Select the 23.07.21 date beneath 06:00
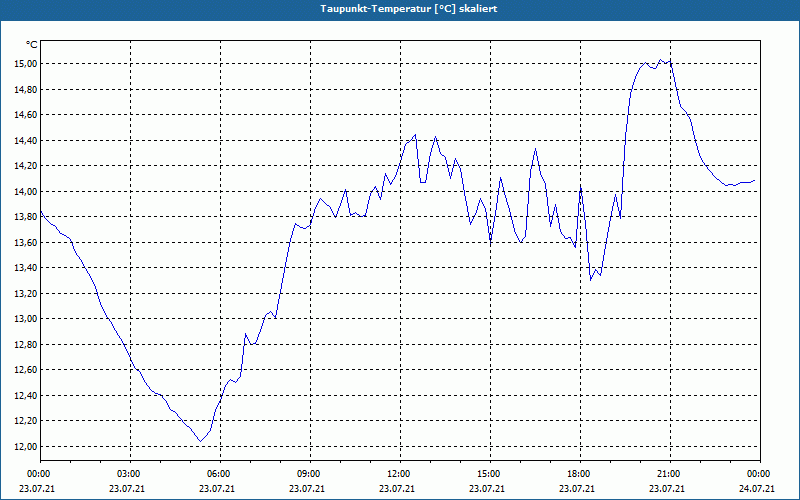 click(217, 488)
